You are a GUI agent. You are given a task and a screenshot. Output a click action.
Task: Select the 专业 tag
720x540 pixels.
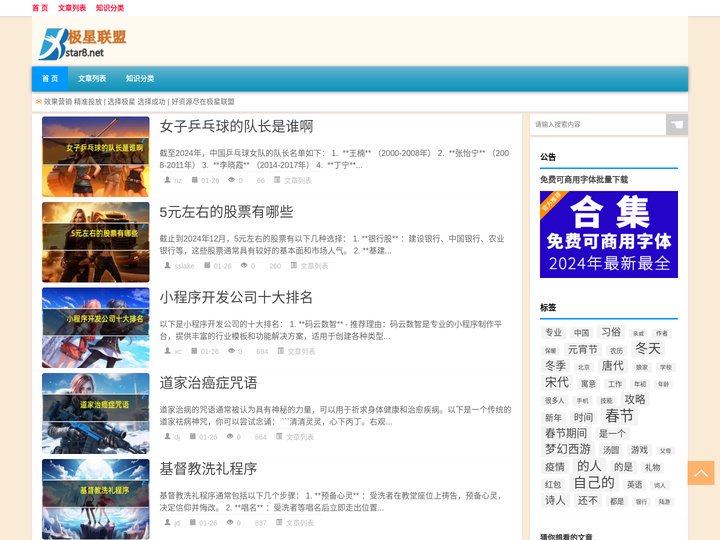pos(553,332)
